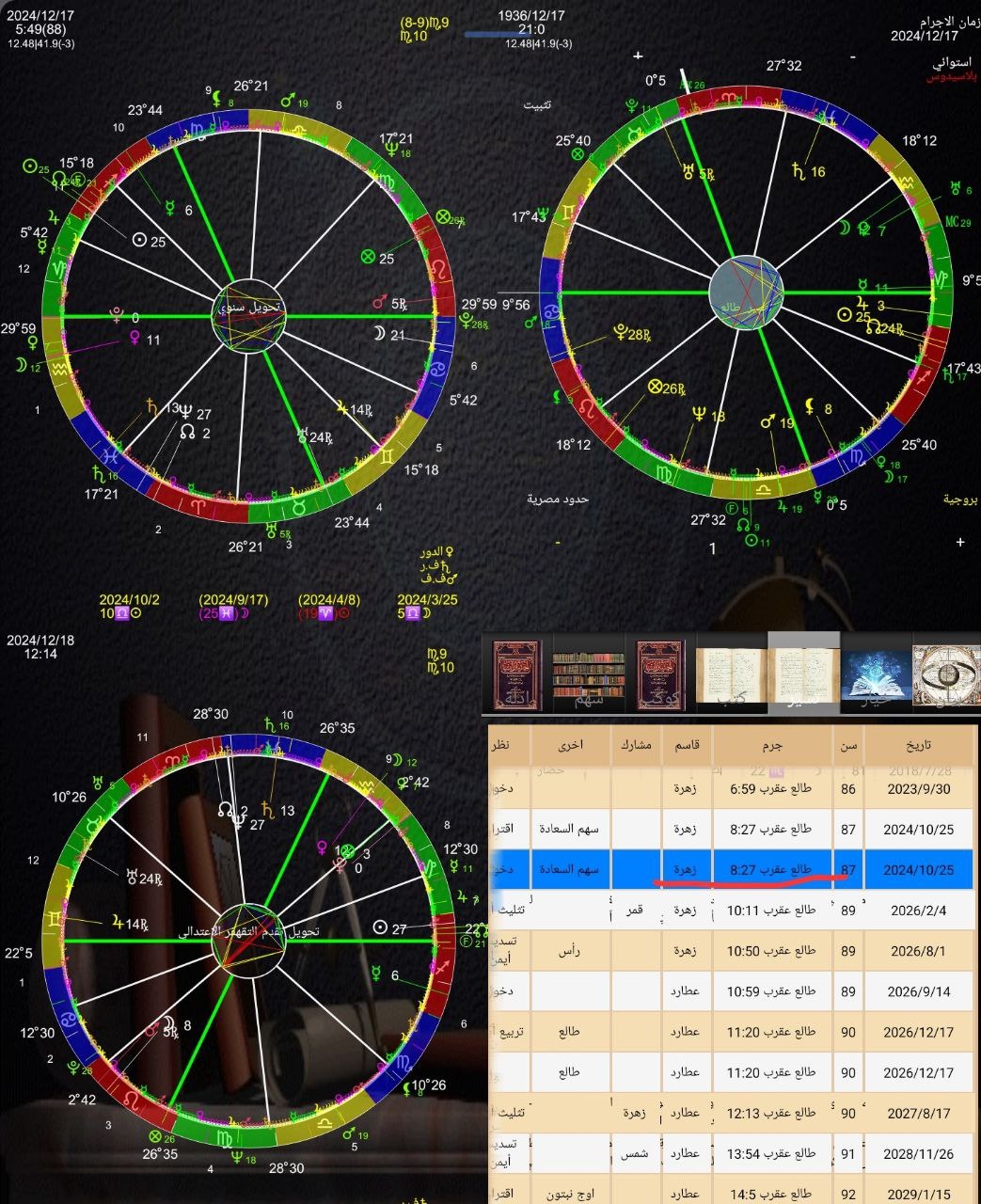Toggle the استوائي (tropical) zodiac setting
Screen dimensions: 981x1204
point(952,63)
